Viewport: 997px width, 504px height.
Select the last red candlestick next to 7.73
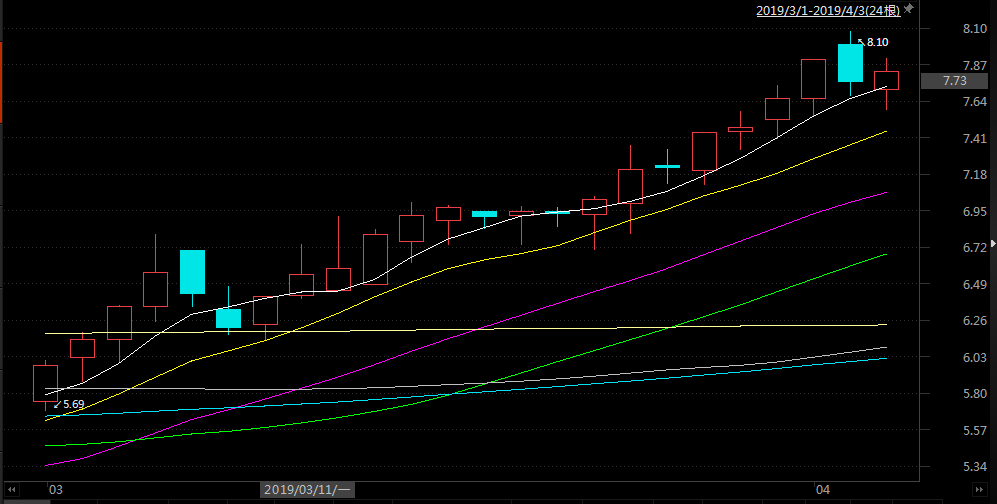click(x=886, y=81)
